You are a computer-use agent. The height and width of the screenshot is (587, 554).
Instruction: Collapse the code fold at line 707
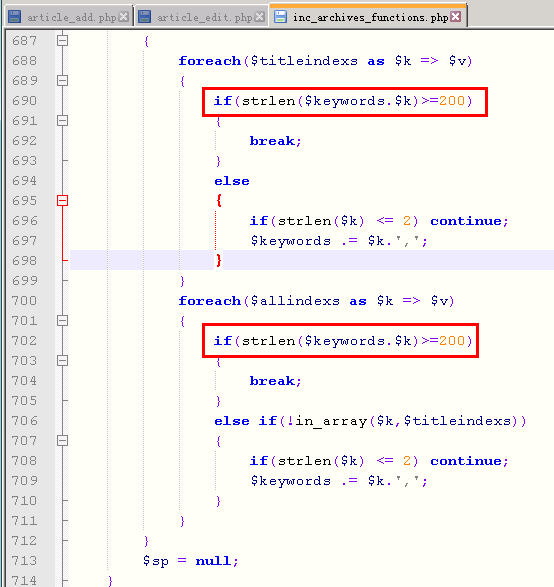[x=63, y=441]
